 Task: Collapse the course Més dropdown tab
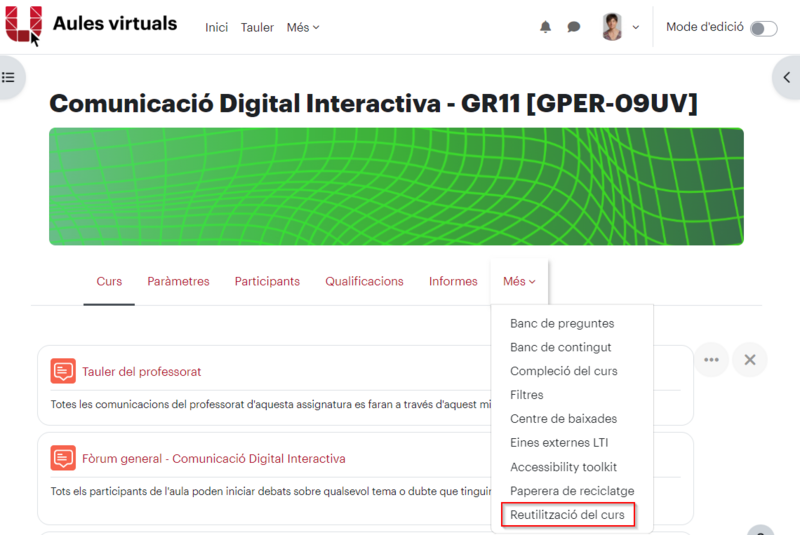[x=519, y=282]
